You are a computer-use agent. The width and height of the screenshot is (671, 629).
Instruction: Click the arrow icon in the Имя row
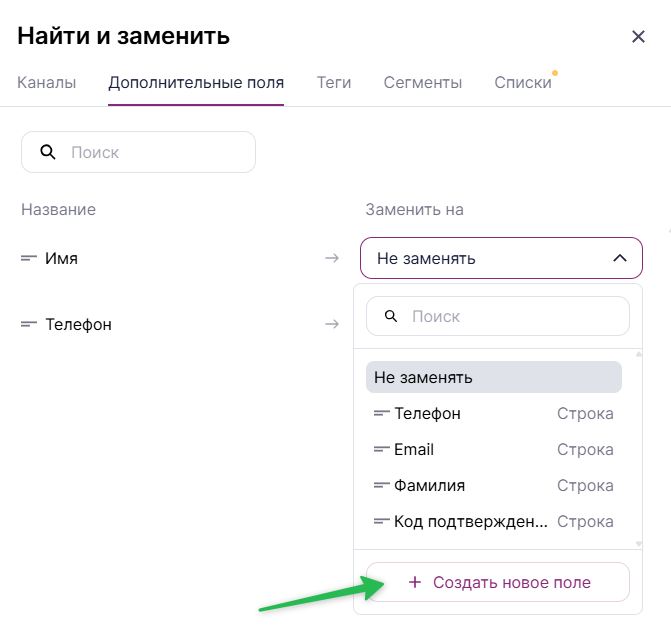[x=332, y=258]
